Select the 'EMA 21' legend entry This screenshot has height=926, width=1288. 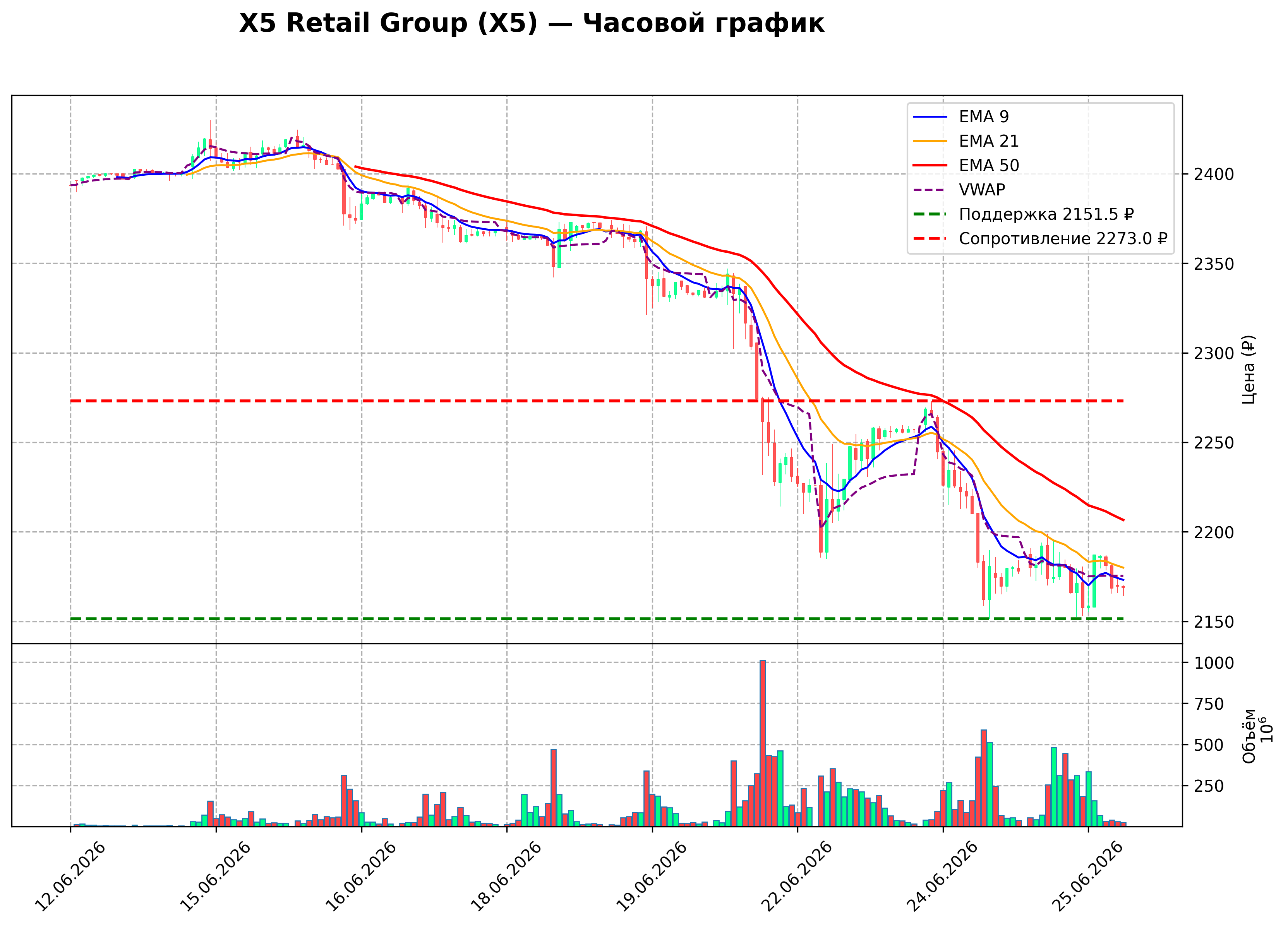966,141
